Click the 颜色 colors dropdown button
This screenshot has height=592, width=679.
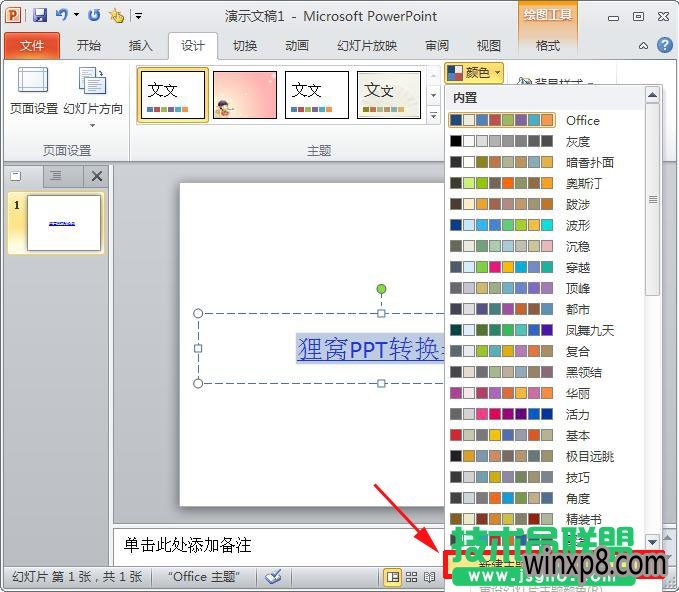click(474, 72)
